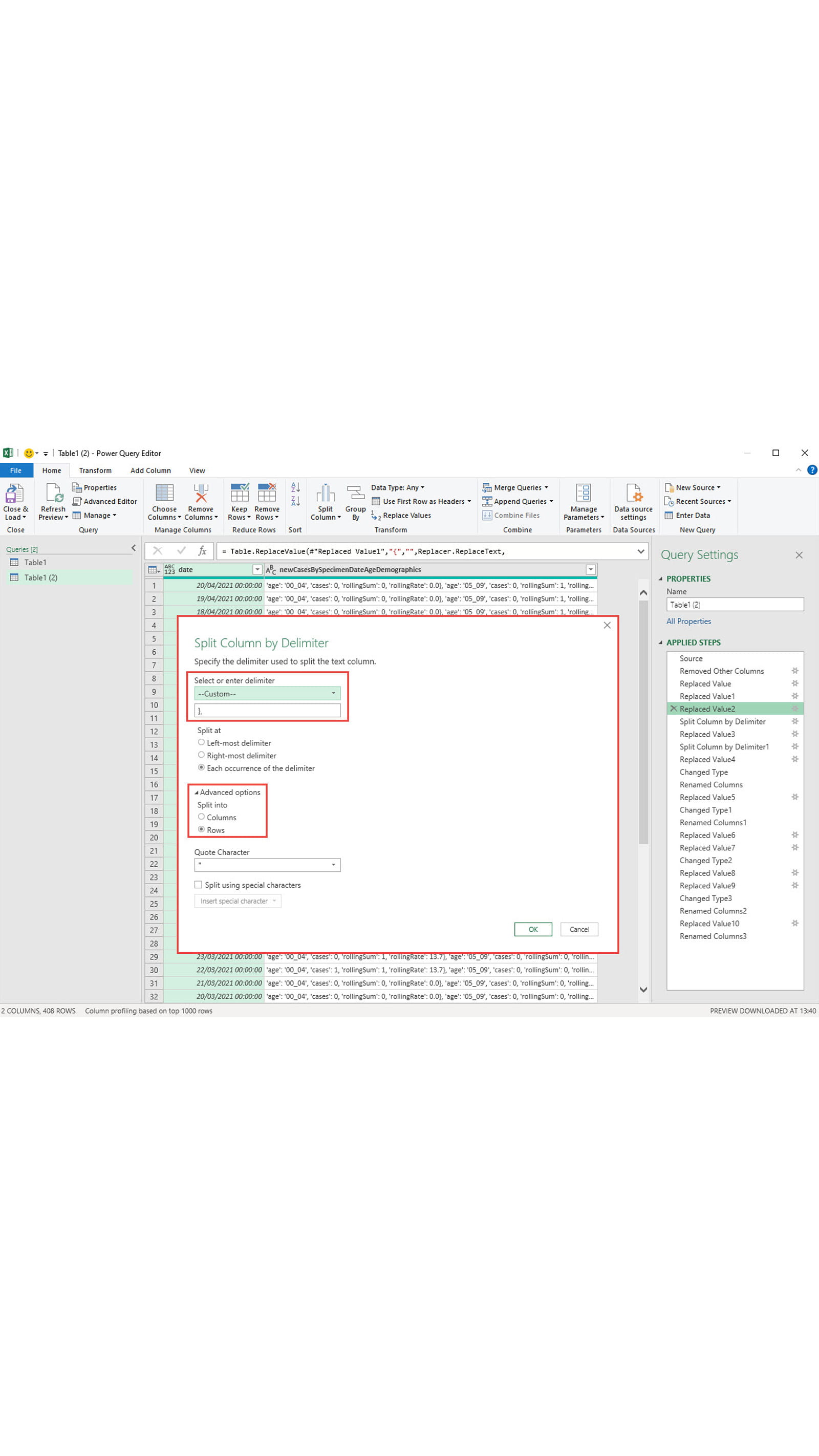Open the Data Type: Any dropdown
Screen dimensions: 819x1456
[398, 487]
